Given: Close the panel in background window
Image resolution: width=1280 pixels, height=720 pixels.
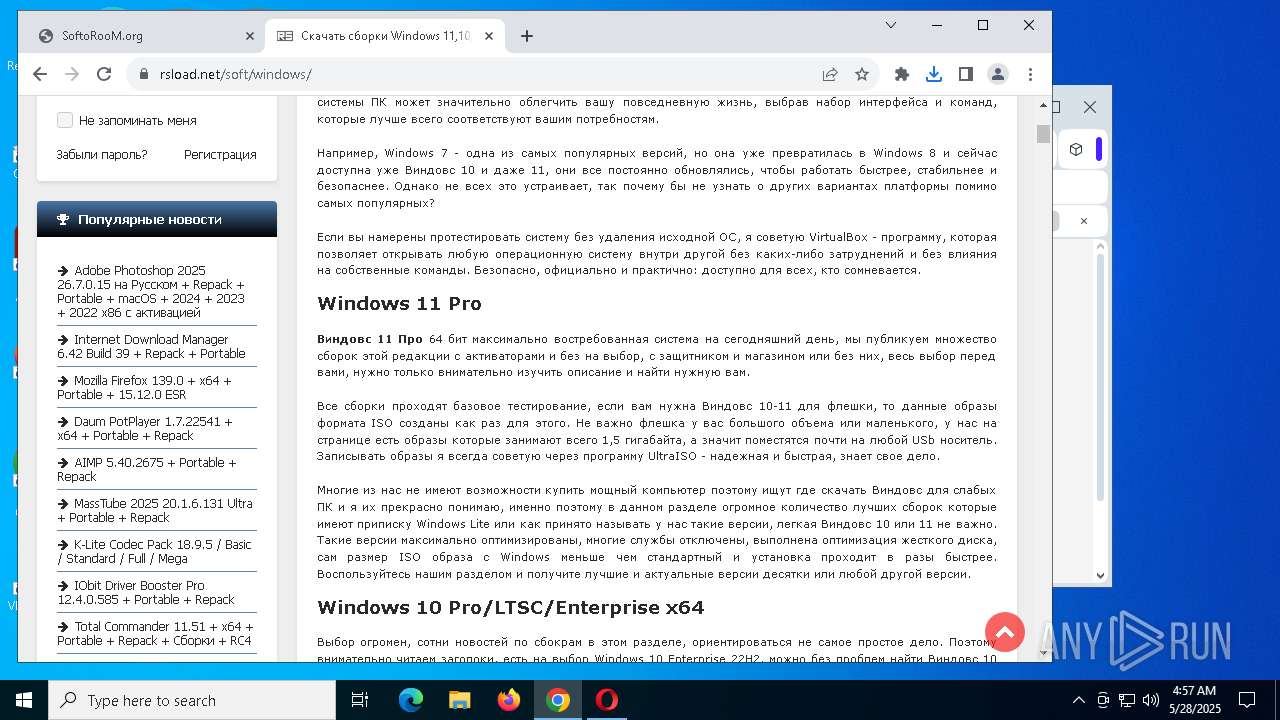Looking at the screenshot, I should pos(1083,221).
